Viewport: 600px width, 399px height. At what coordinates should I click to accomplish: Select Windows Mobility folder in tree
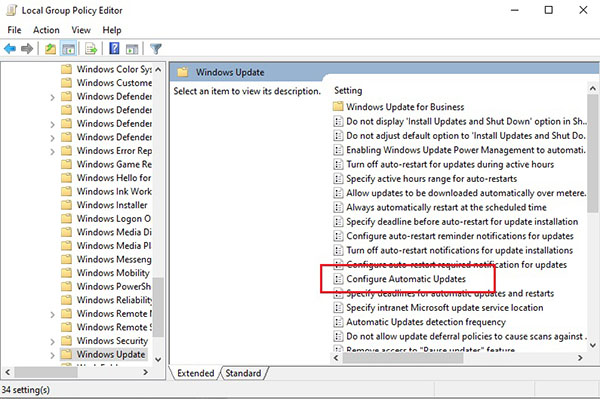click(106, 273)
